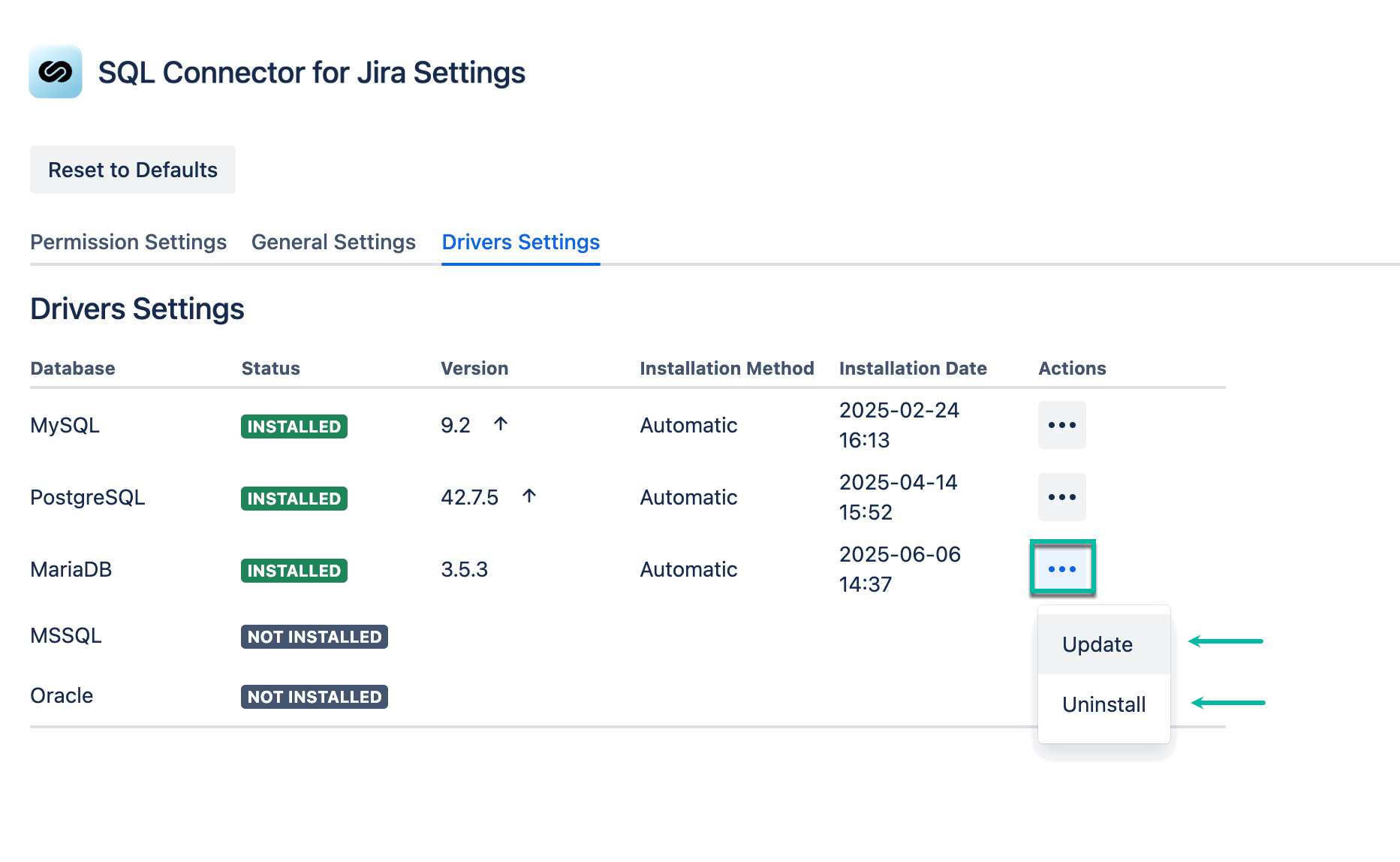Close the MariaDB row actions menu

(x=1062, y=568)
